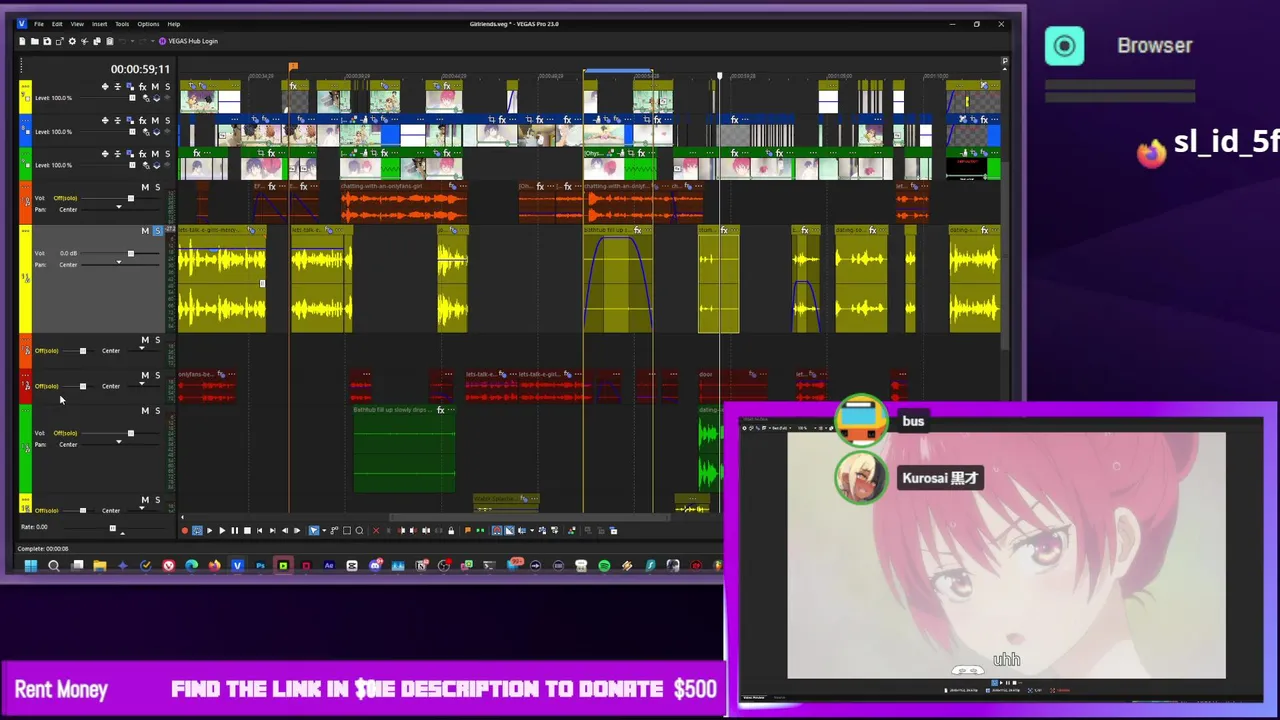Solo the first video track
The height and width of the screenshot is (720, 1280).
coord(167,87)
